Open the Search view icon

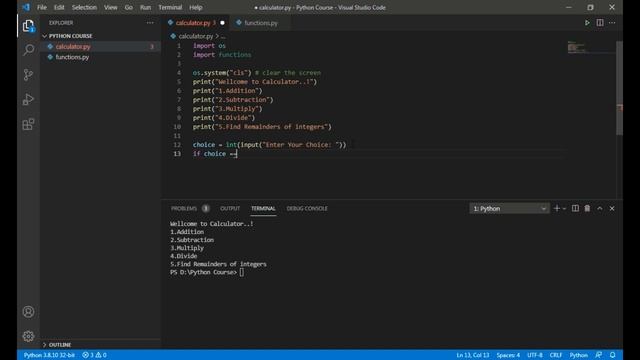tap(28, 50)
